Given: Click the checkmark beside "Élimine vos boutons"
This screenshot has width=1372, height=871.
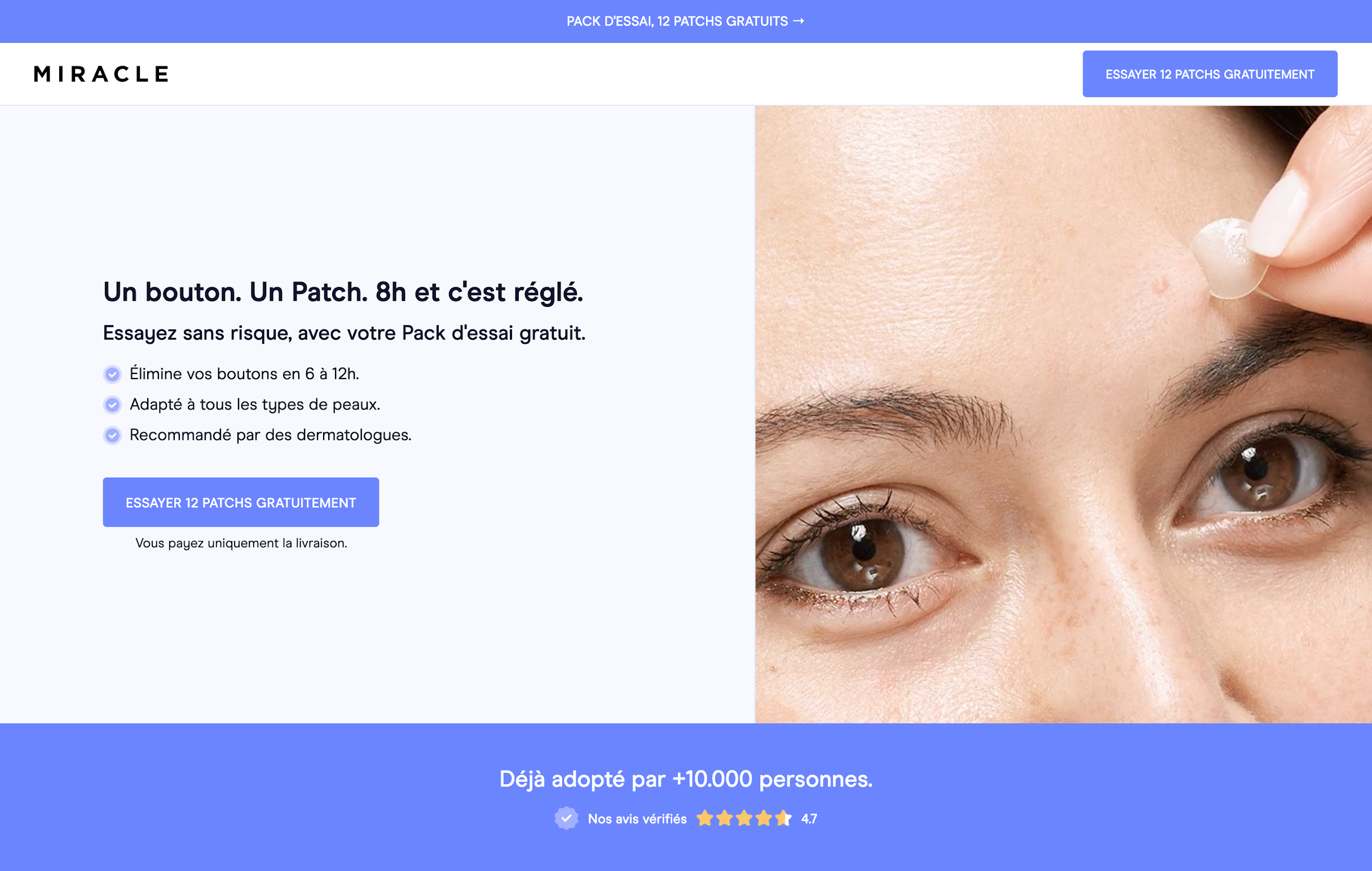Looking at the screenshot, I should (x=112, y=375).
